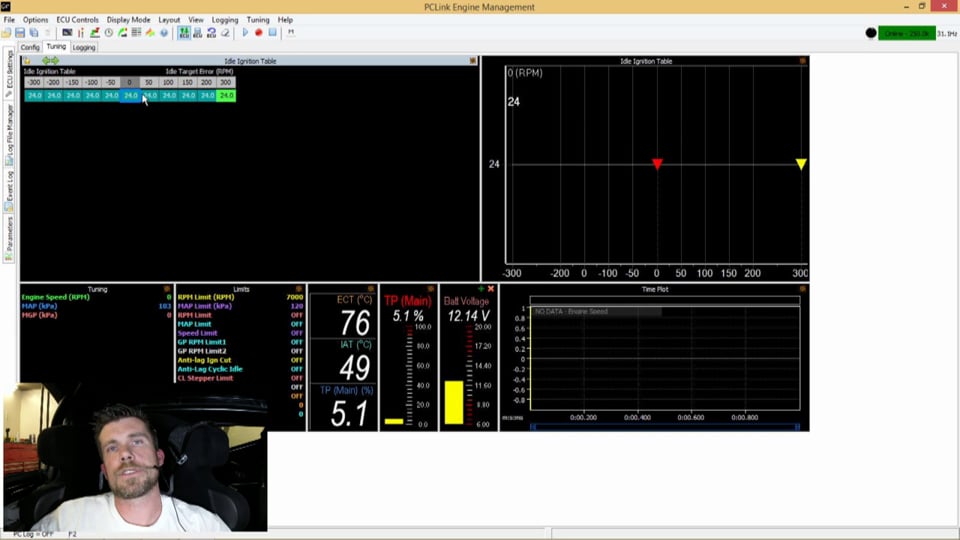Open the ECU Controls menu
The height and width of the screenshot is (540, 960).
[x=77, y=20]
